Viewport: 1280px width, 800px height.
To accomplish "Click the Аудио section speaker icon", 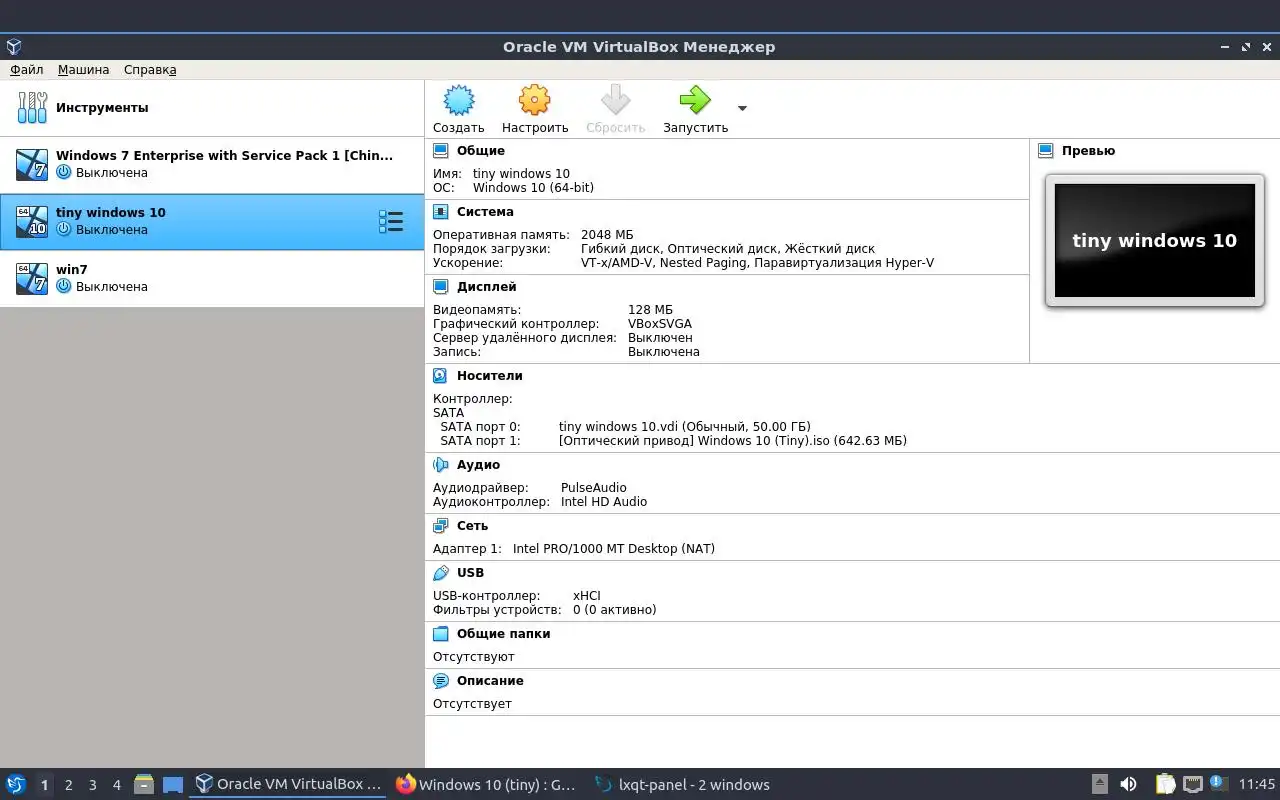I will pos(441,465).
